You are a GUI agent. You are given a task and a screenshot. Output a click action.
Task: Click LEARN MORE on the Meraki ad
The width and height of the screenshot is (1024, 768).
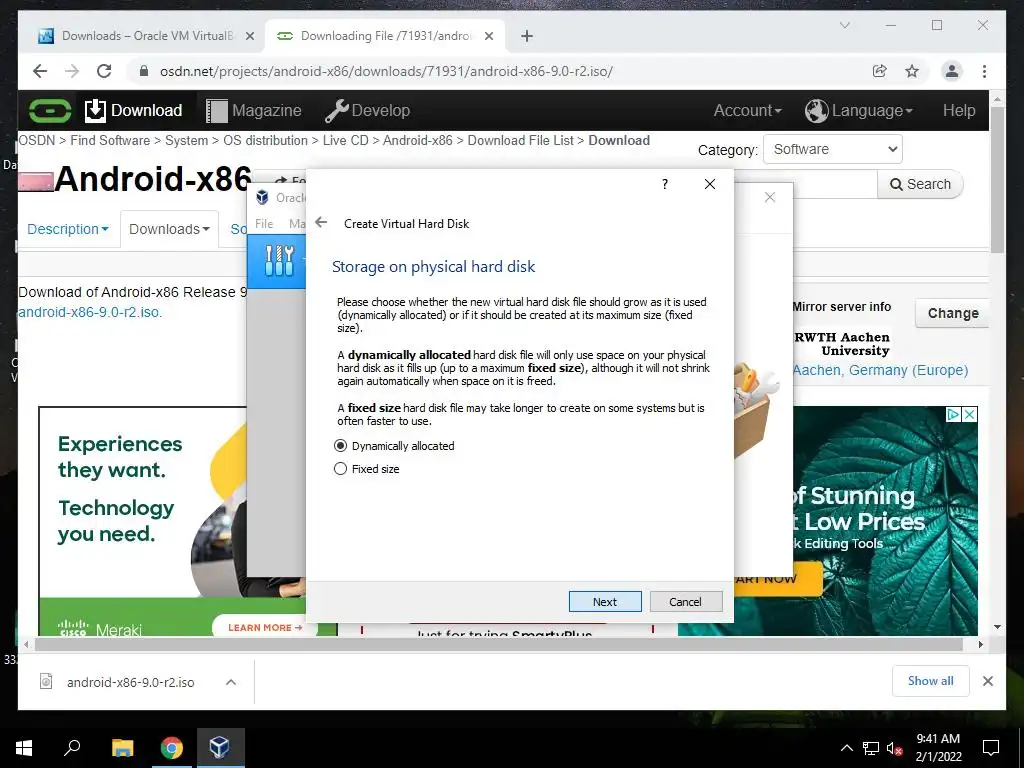tap(264, 627)
